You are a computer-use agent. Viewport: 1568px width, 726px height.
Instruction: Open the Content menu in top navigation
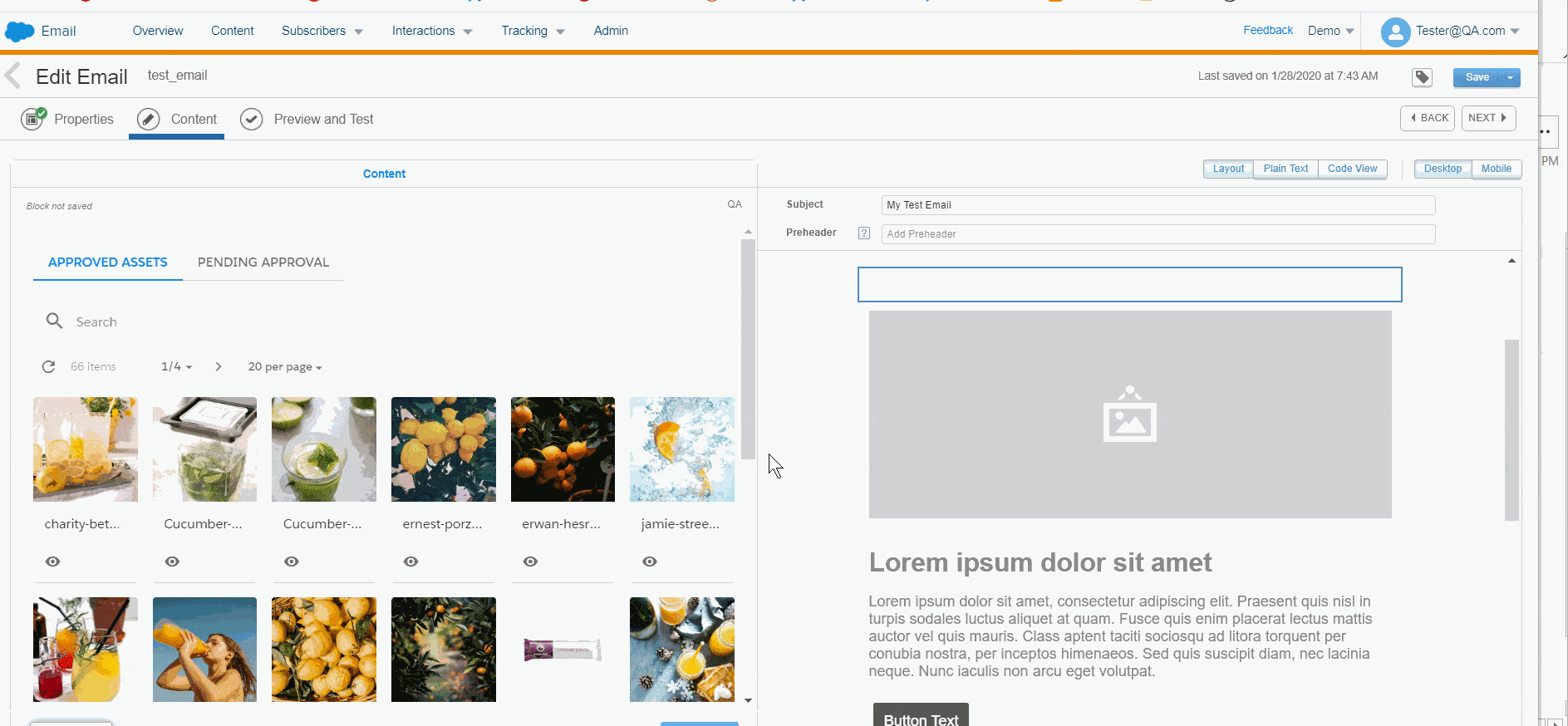tap(233, 31)
